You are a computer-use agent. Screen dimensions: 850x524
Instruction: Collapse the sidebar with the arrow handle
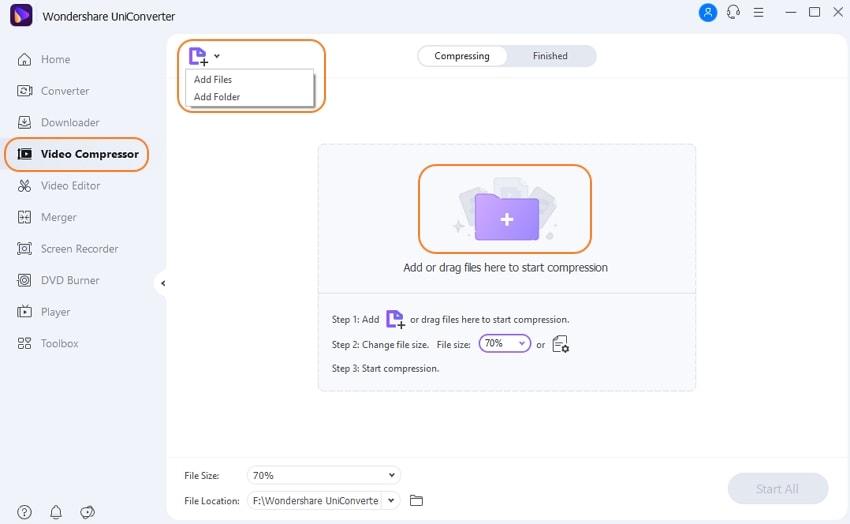click(x=162, y=283)
